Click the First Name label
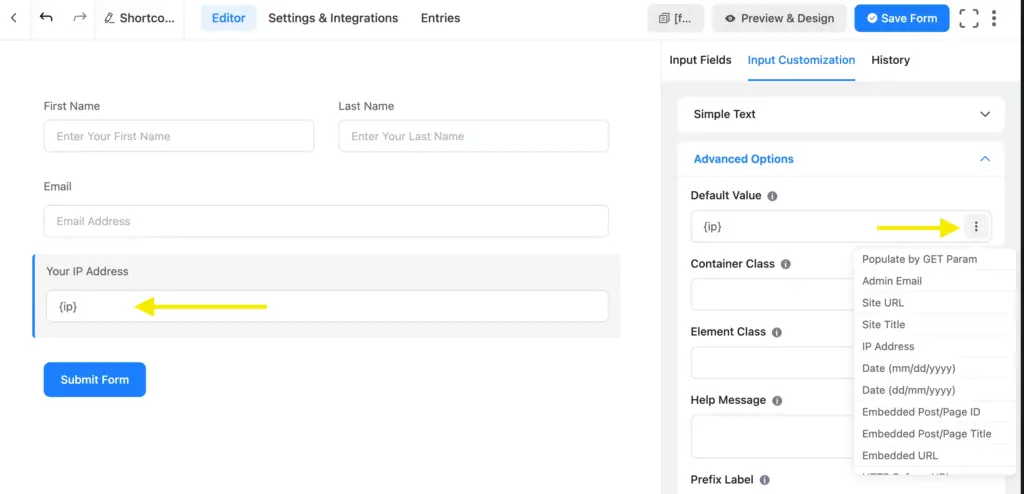 coord(72,106)
